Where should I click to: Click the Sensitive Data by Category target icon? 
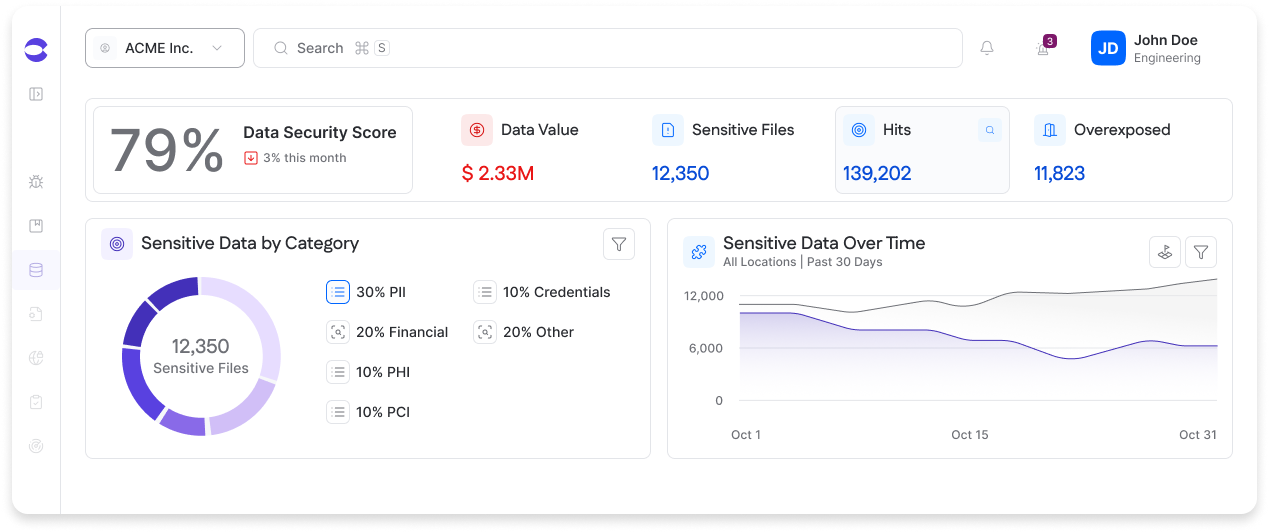click(x=117, y=244)
